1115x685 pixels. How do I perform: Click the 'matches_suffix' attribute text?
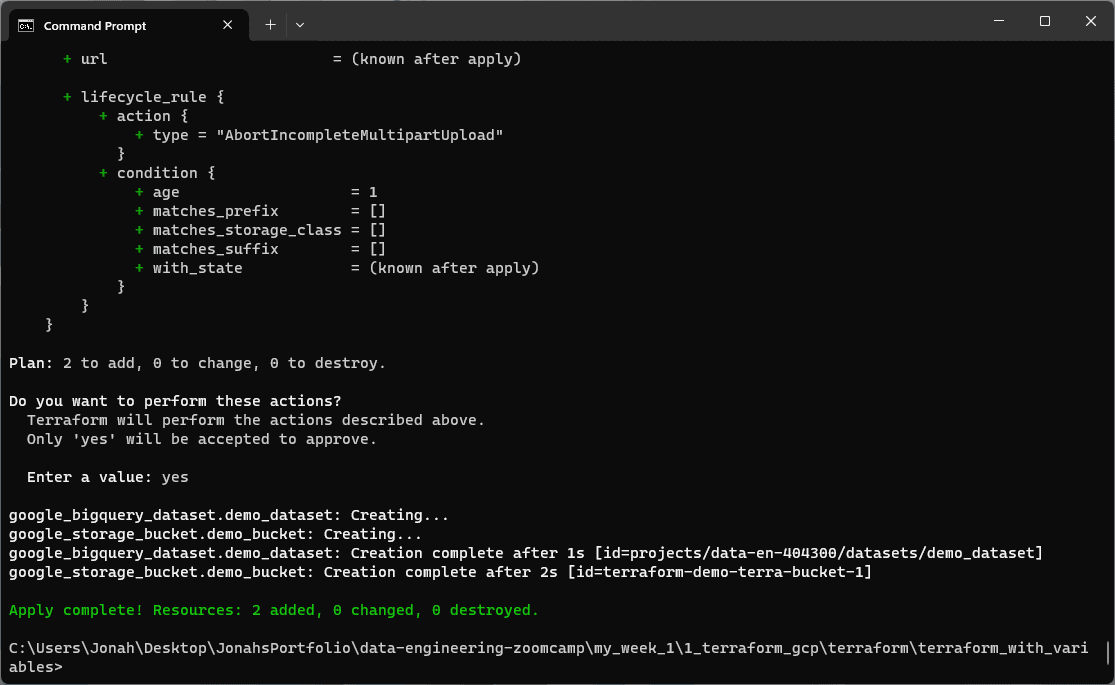[215, 249]
